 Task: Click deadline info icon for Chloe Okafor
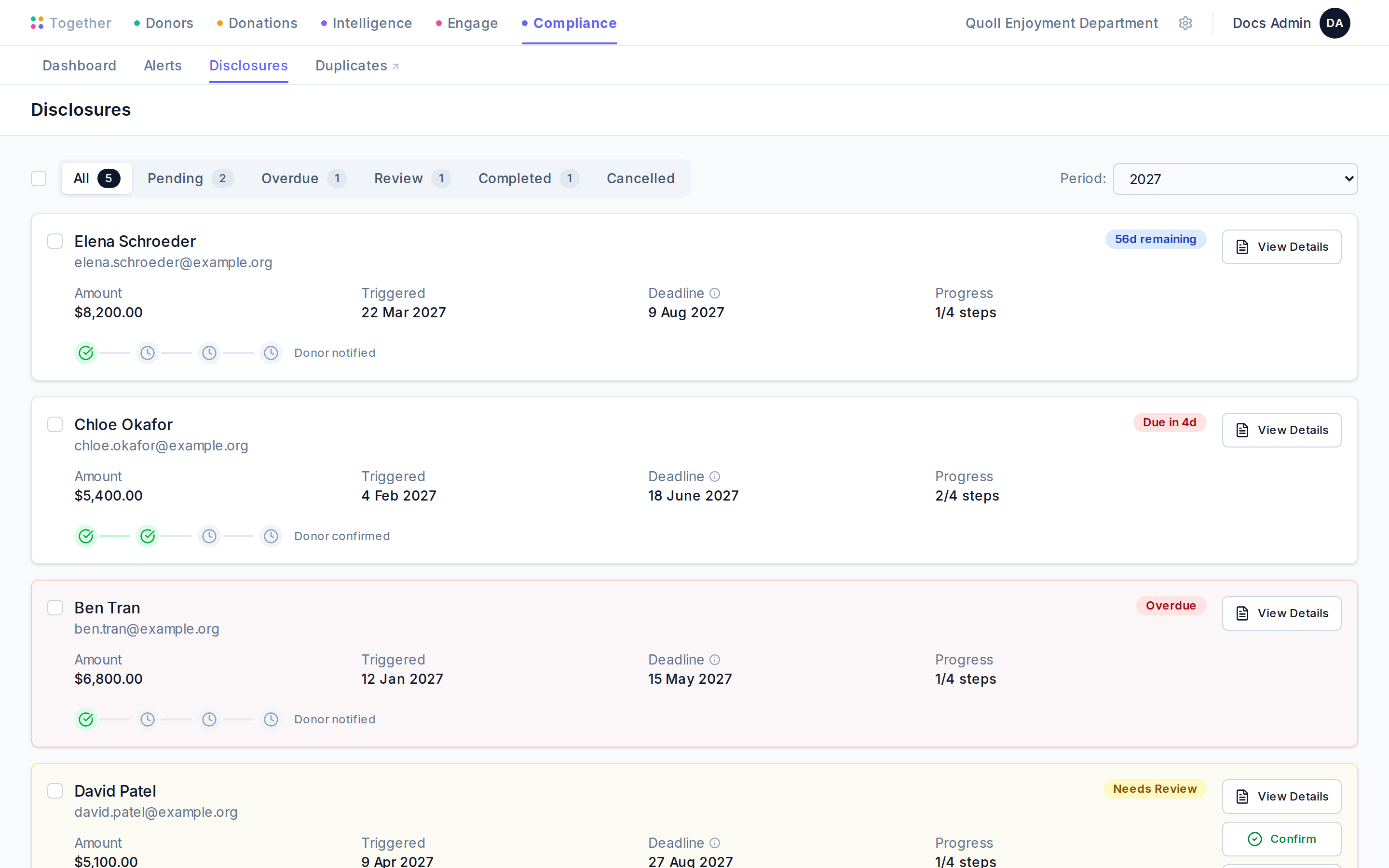(715, 476)
